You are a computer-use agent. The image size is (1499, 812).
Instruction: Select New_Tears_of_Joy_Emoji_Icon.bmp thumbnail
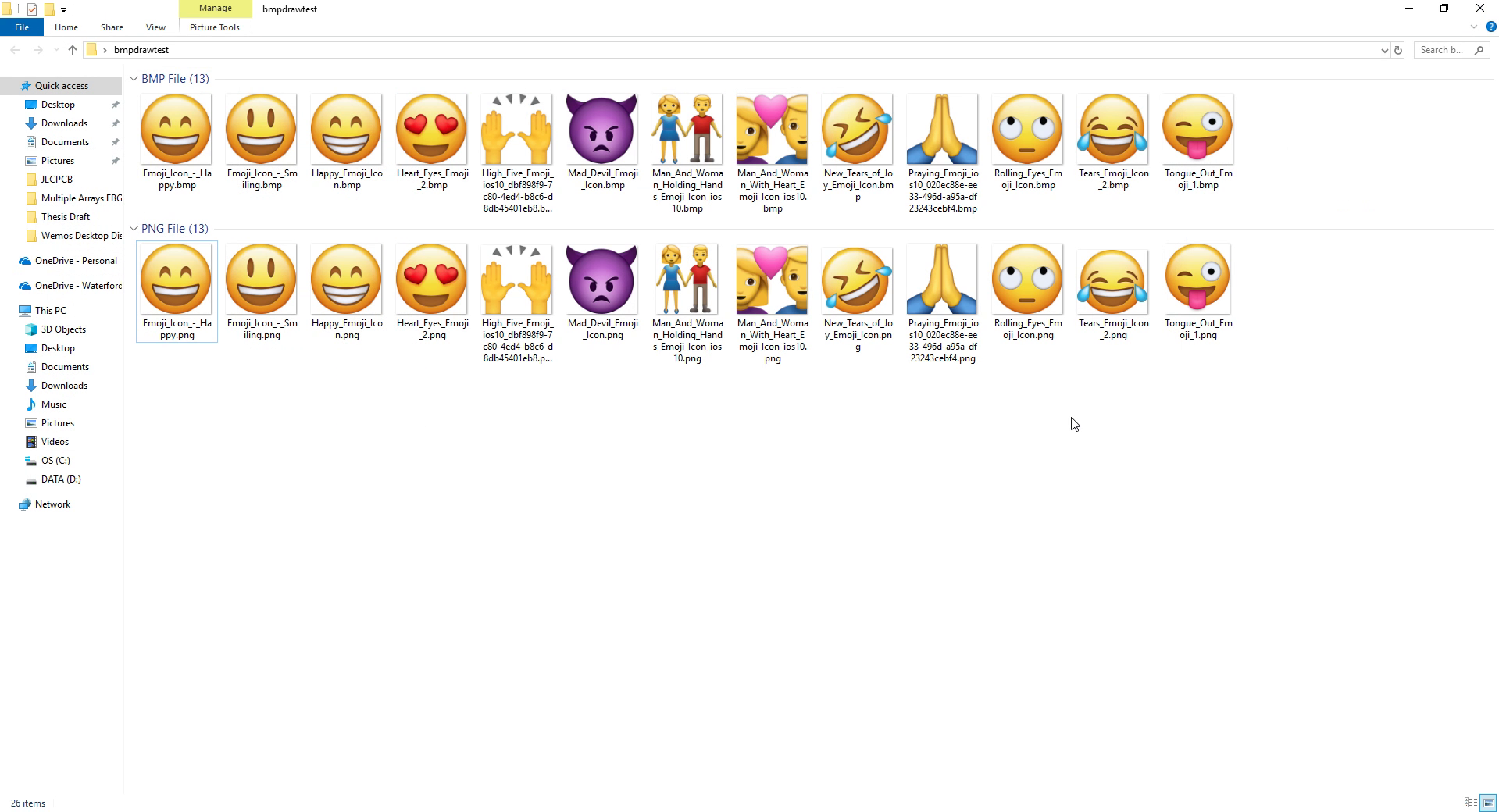click(857, 129)
